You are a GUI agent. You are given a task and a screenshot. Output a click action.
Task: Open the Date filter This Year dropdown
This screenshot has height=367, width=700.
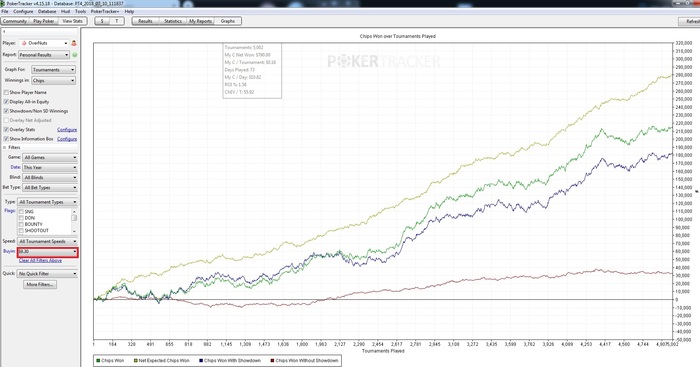[x=50, y=167]
